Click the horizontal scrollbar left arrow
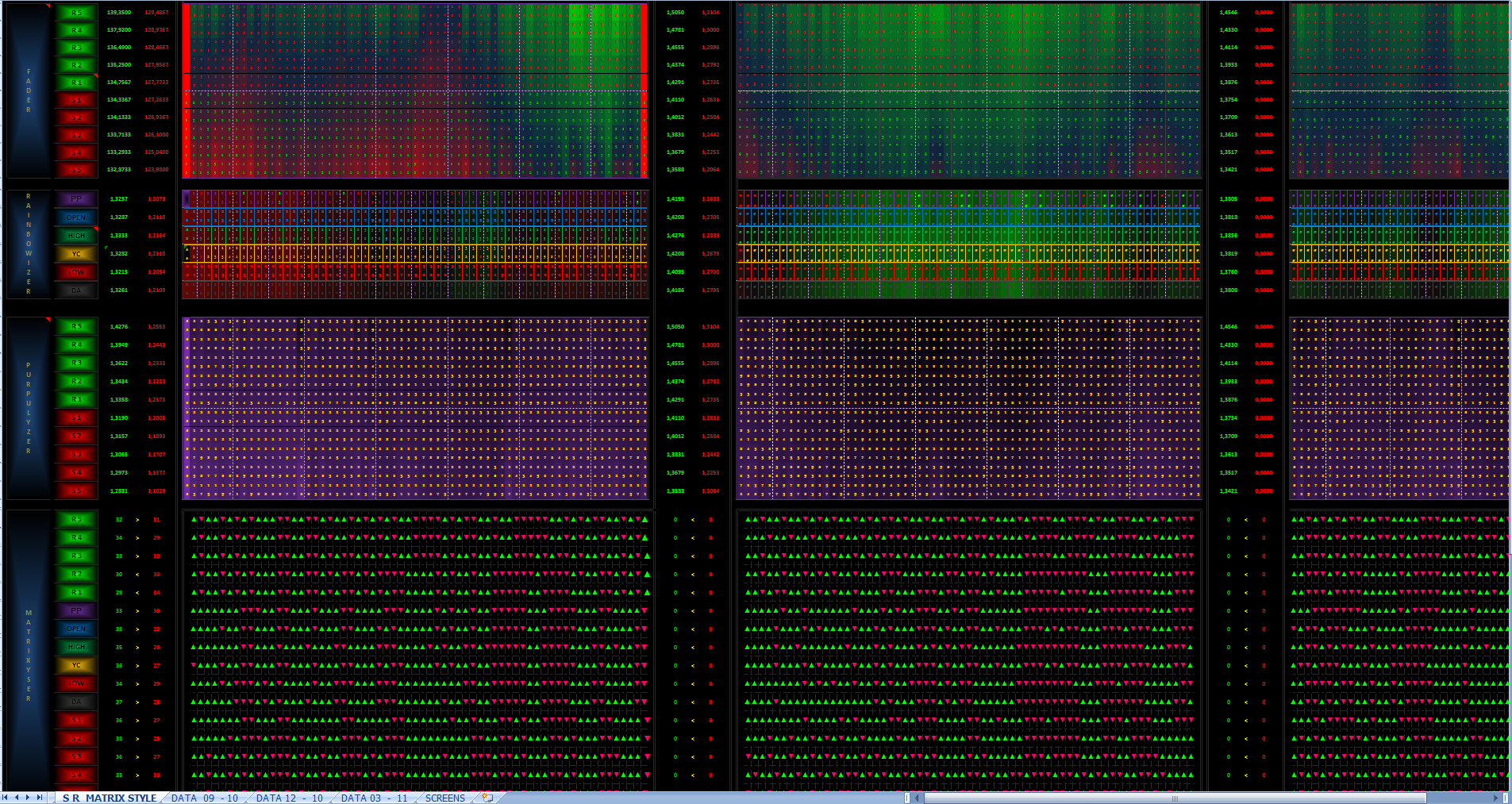Viewport: 1512px width, 804px height. point(918,798)
